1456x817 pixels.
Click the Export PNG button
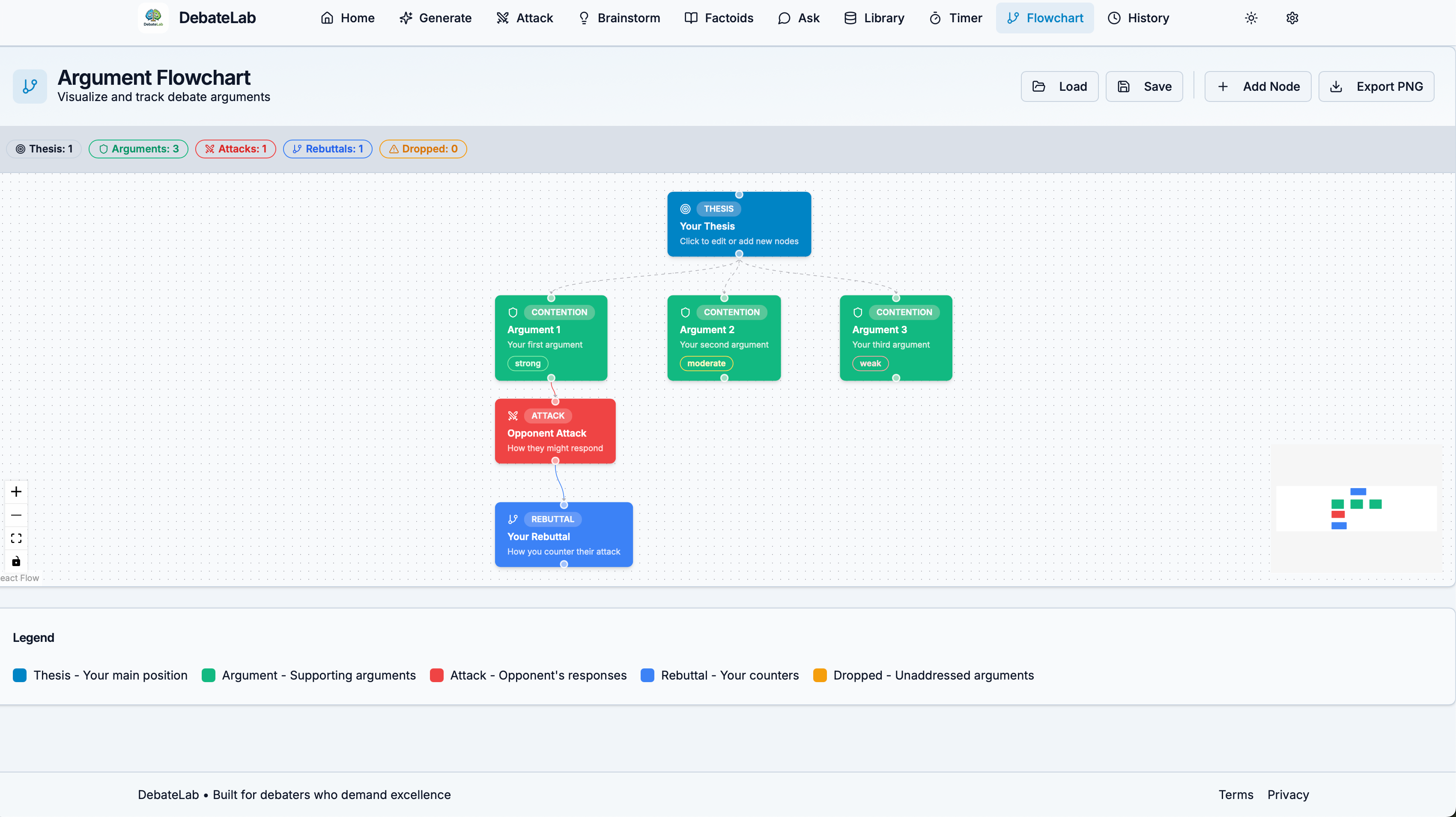tap(1376, 86)
